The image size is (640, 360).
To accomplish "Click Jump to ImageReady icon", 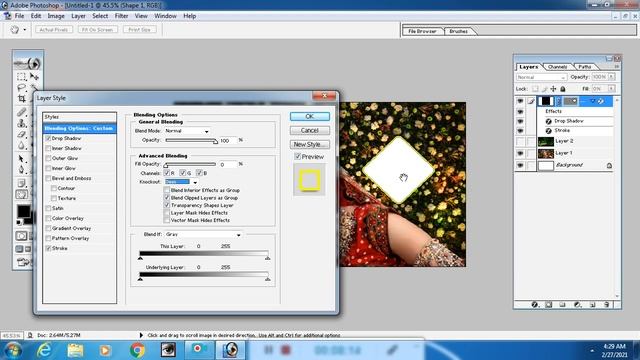I will point(24,262).
